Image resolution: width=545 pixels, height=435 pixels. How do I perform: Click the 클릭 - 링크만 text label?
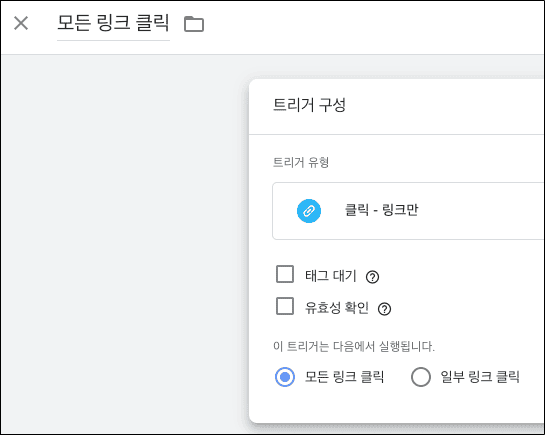click(x=381, y=210)
